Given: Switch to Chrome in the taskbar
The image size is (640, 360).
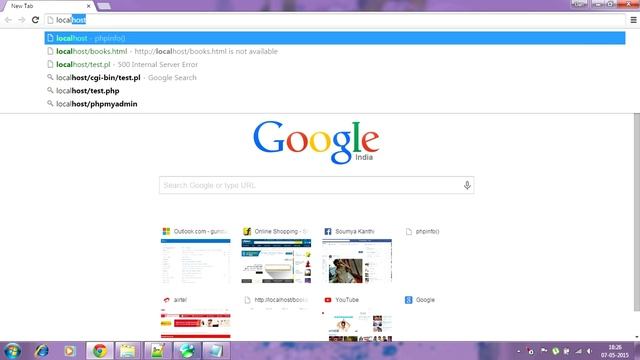Looking at the screenshot, I should click(100, 351).
